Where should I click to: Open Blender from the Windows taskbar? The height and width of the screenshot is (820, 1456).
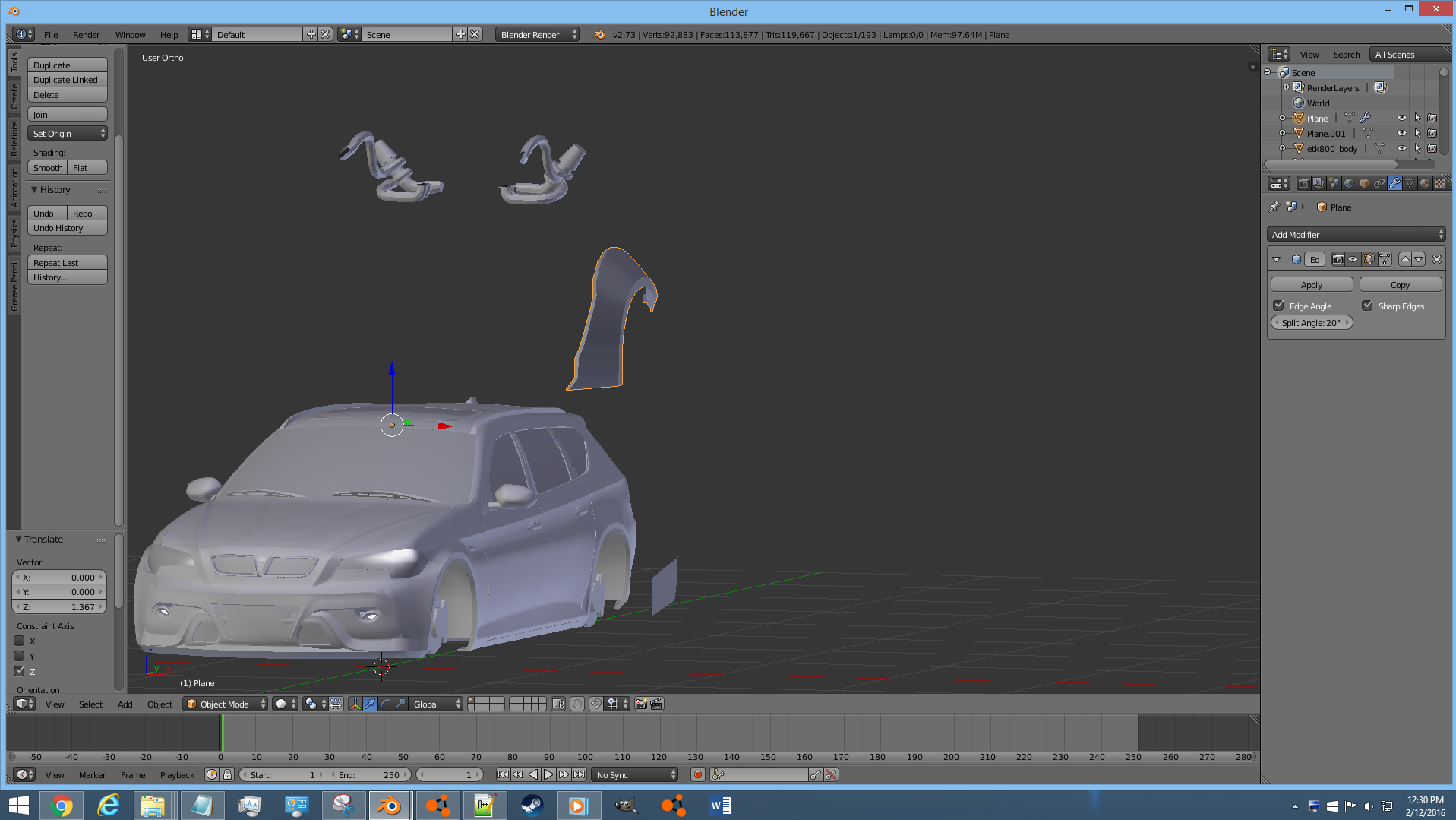[390, 806]
